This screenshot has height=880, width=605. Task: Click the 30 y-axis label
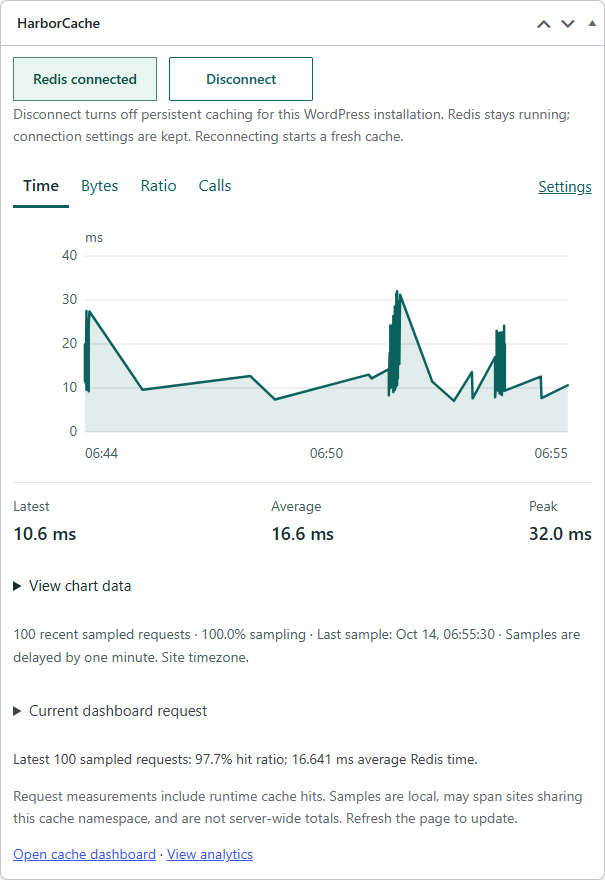pyautogui.click(x=70, y=299)
